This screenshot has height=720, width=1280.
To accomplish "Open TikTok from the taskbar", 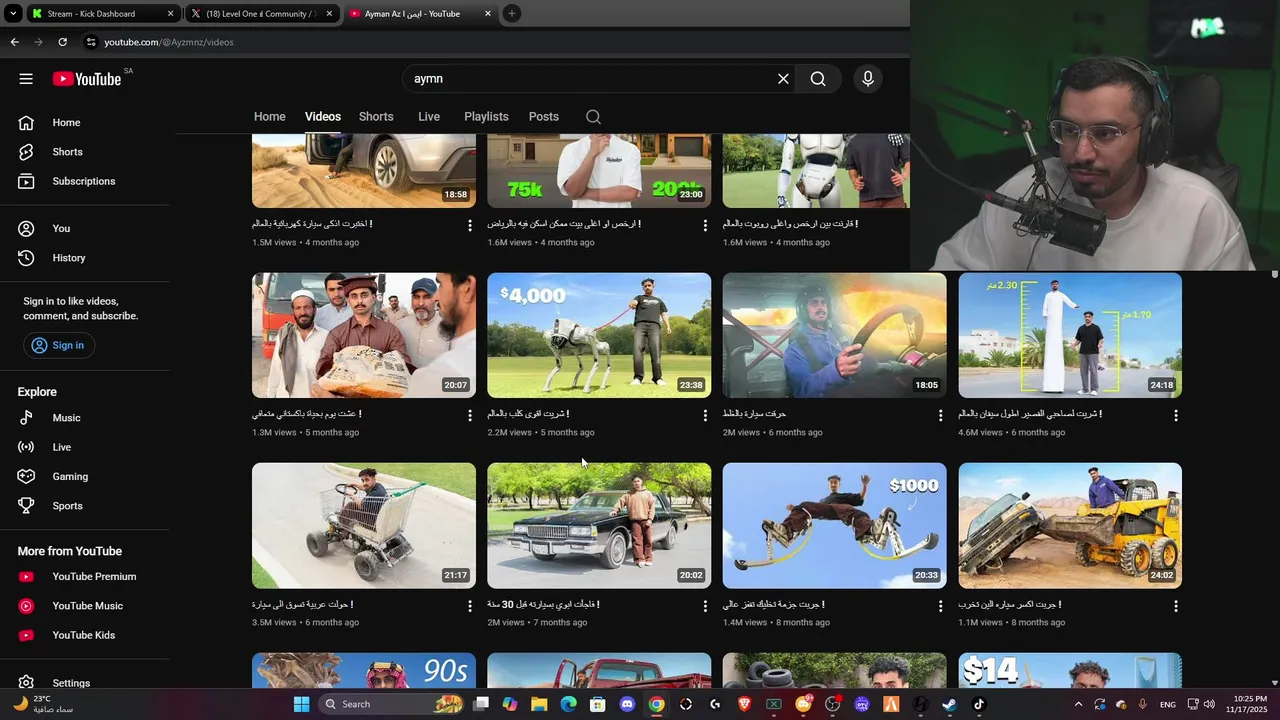I will pyautogui.click(x=978, y=704).
